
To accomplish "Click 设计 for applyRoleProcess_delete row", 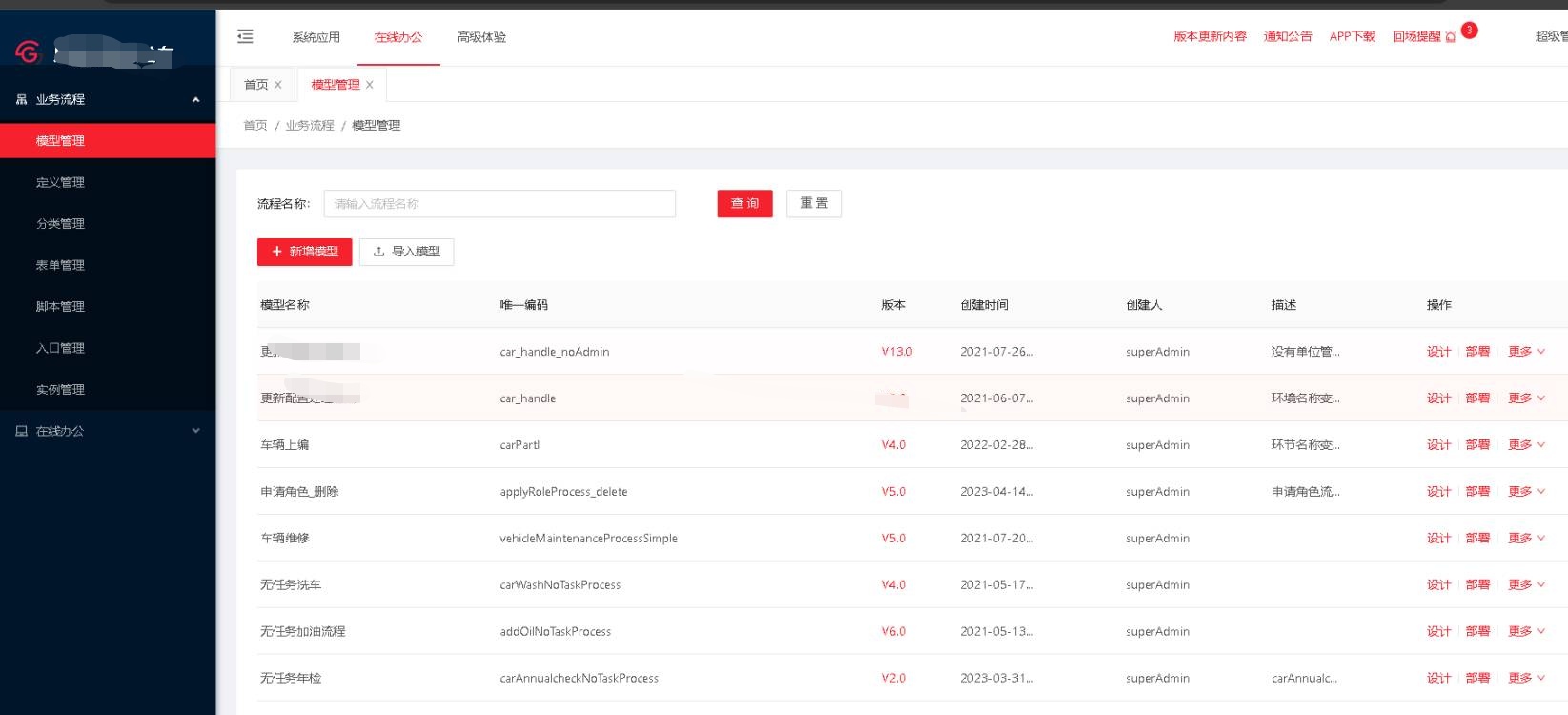I will (1438, 492).
